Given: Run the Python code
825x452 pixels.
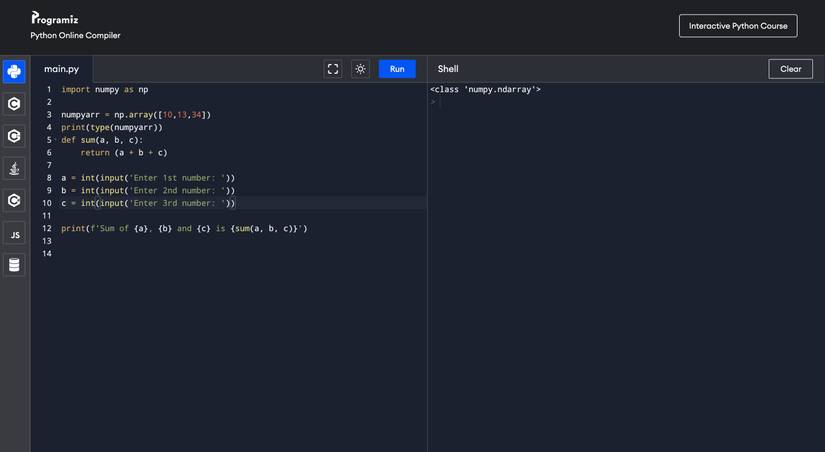Looking at the screenshot, I should coord(397,69).
